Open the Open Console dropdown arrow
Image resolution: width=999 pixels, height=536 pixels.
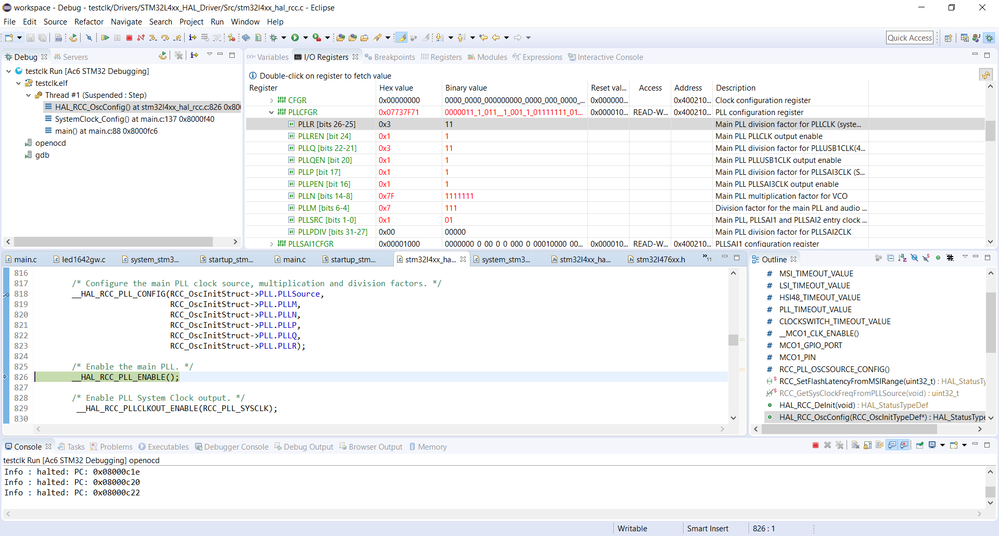point(964,445)
